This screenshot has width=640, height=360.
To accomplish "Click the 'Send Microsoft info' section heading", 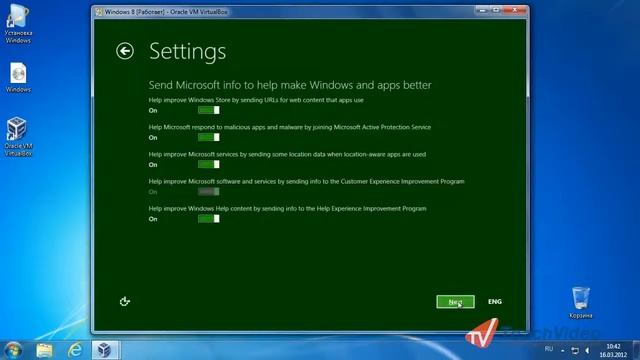I will click(290, 85).
